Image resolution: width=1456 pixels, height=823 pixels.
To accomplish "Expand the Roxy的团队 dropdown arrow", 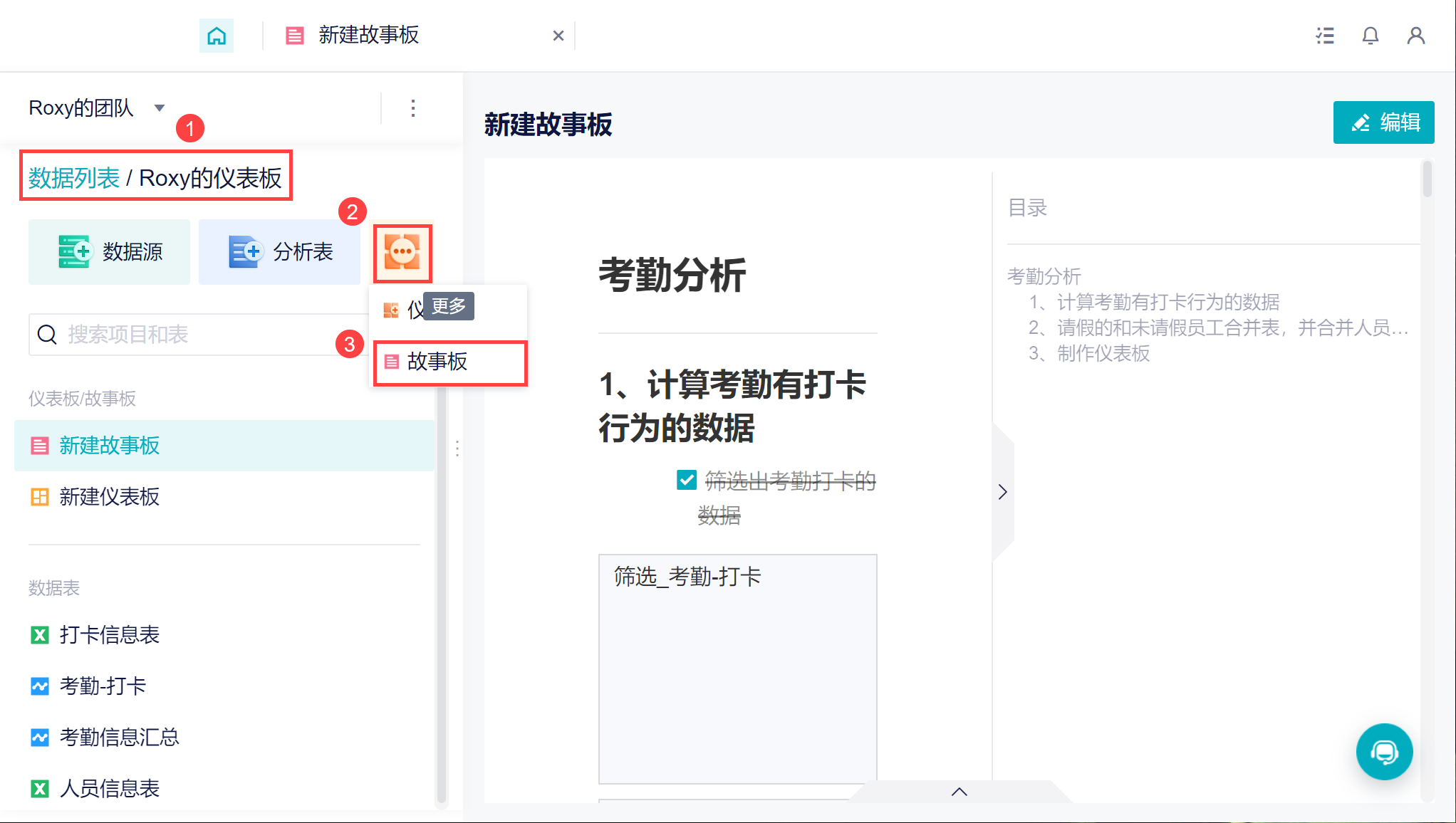I will [160, 108].
